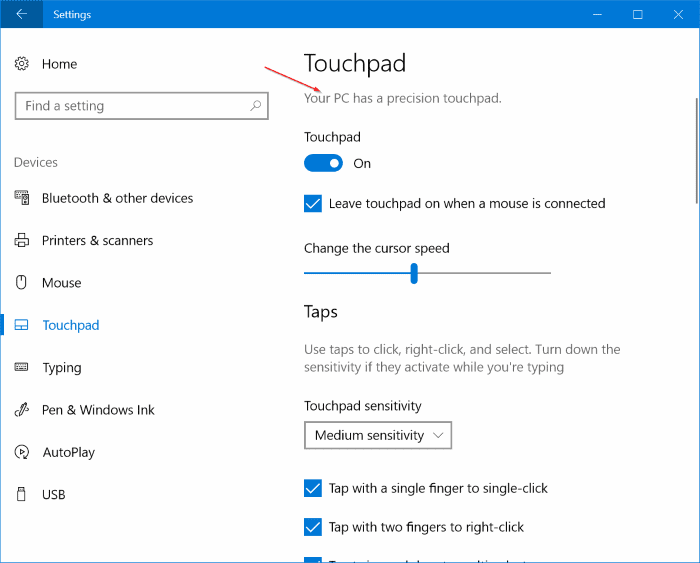Screen dimensions: 700x563
Task: Click the 'Touchpad sensitivity' label
Action: [x=362, y=406]
